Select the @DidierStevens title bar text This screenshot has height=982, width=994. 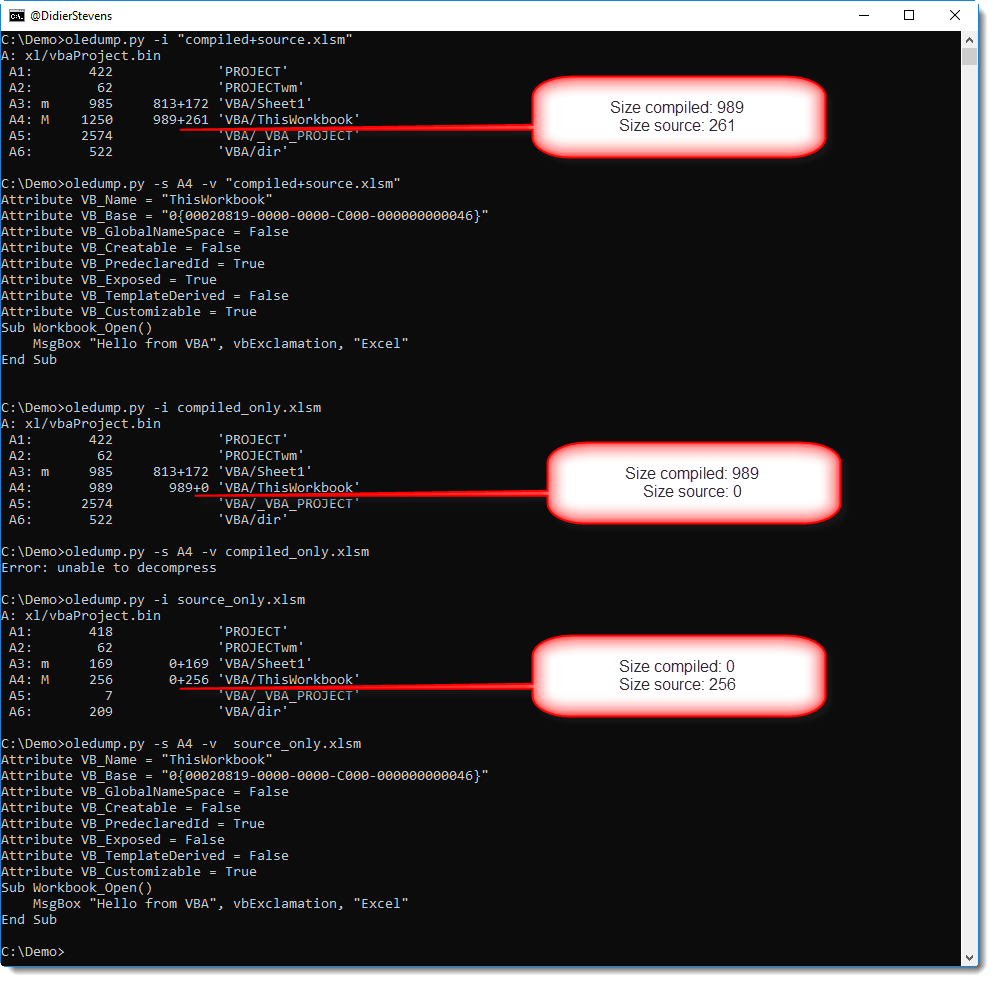coord(70,15)
